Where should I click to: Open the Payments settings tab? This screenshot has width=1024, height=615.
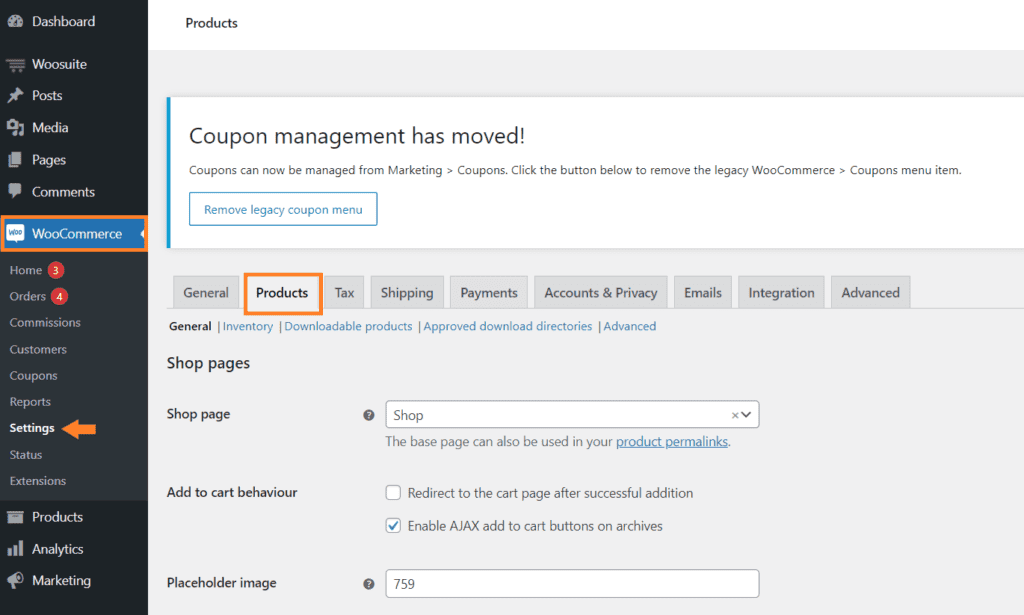[x=489, y=292]
